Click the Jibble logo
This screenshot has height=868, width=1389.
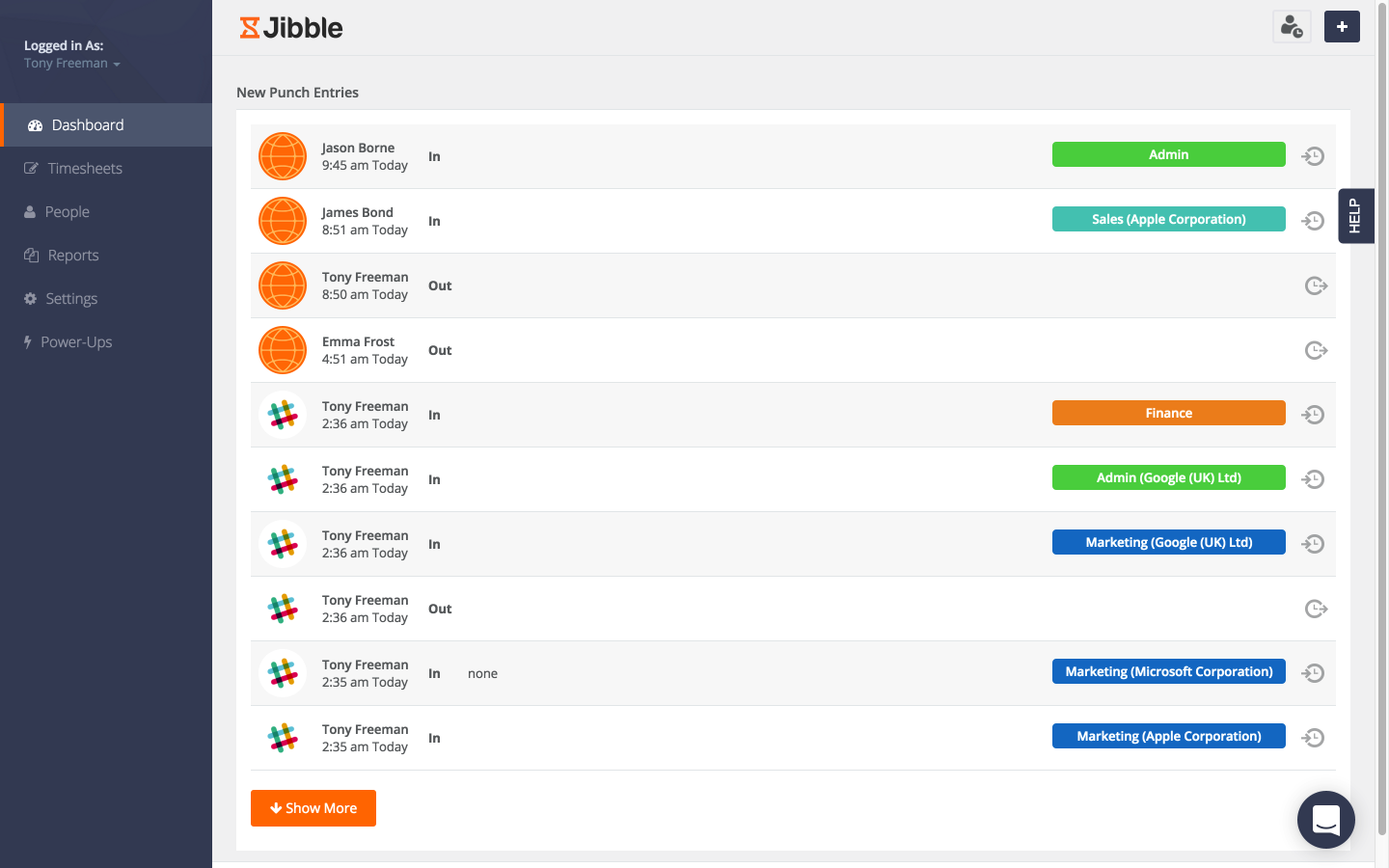290,27
